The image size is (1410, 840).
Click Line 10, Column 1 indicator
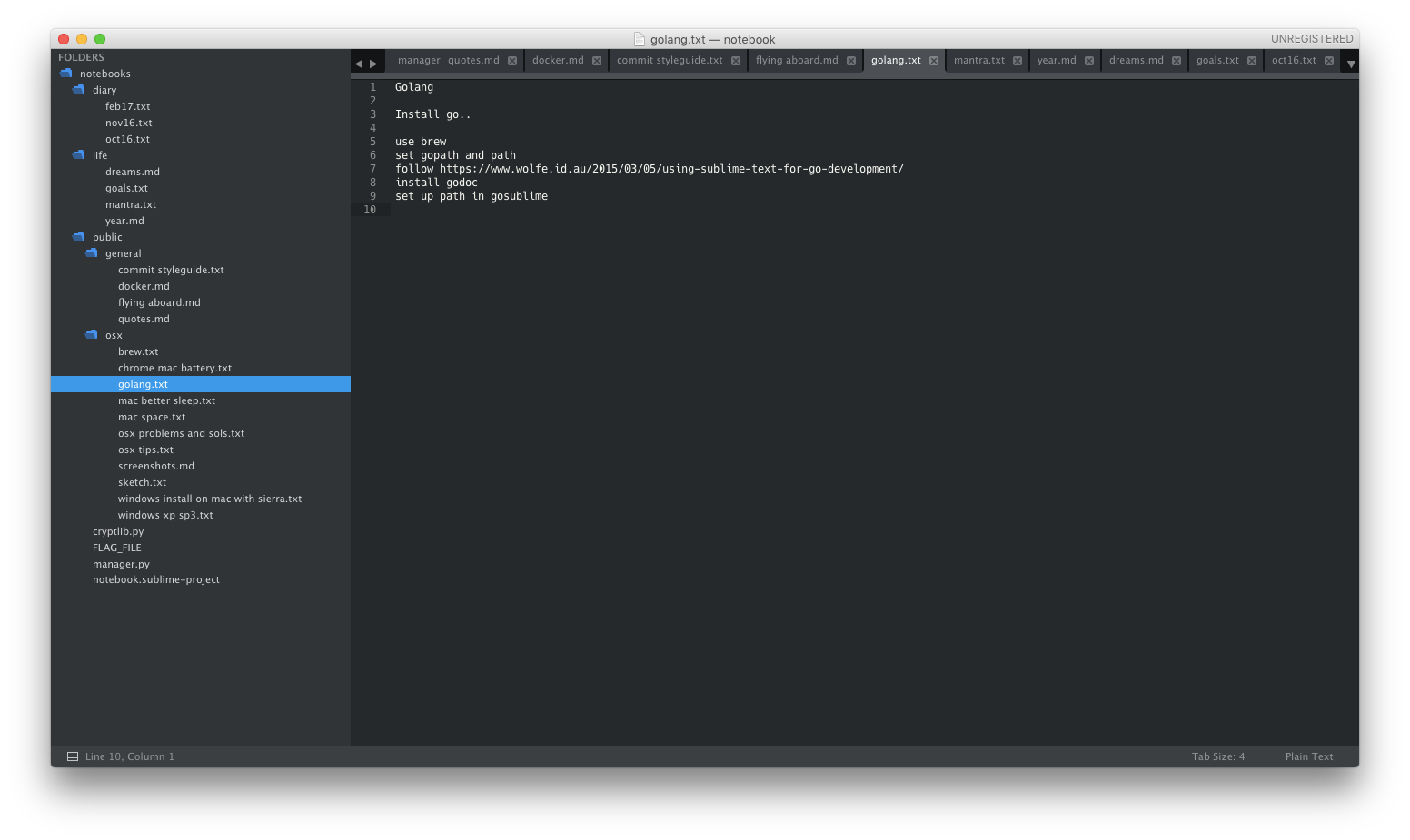tap(130, 756)
